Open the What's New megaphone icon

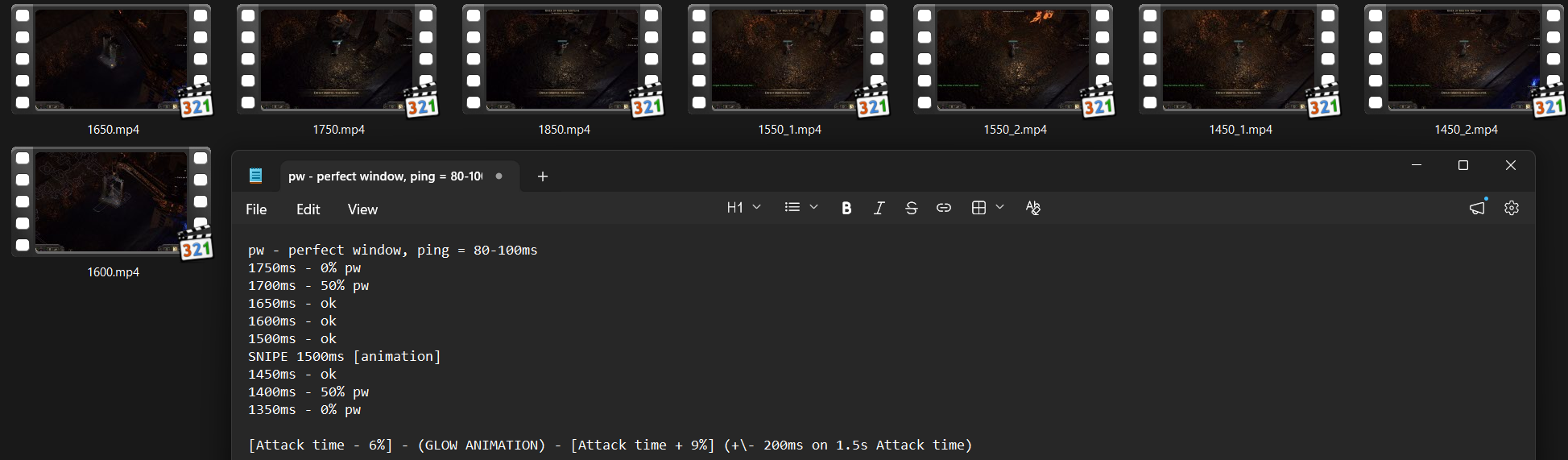tap(1477, 208)
